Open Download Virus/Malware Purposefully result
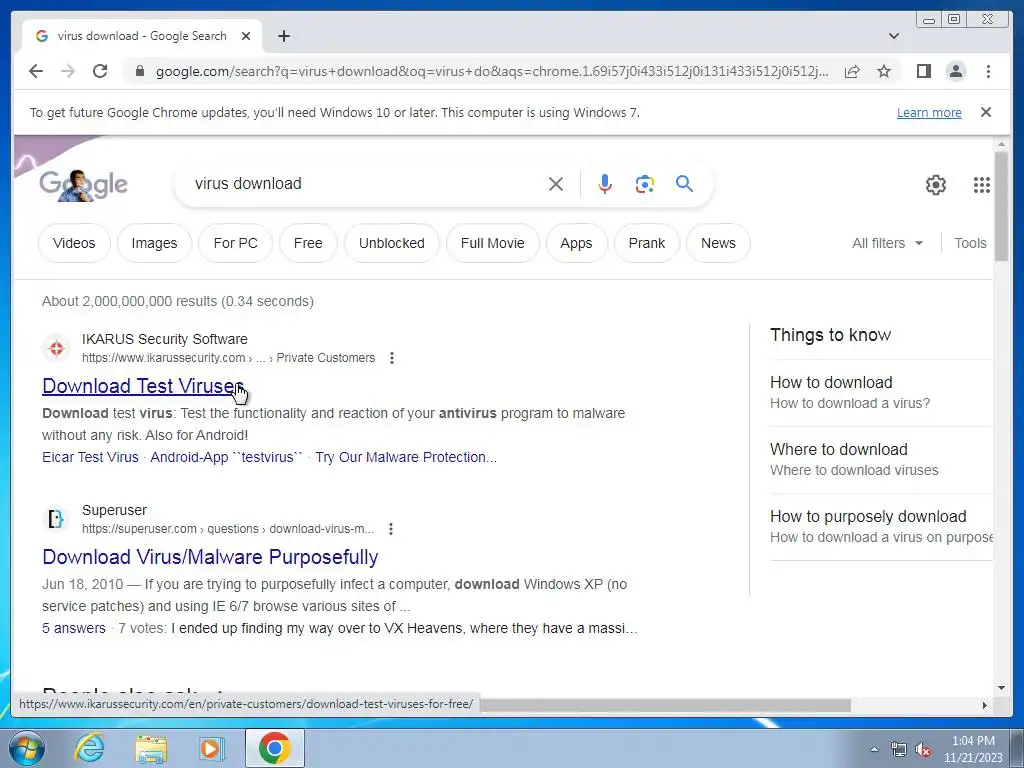Image resolution: width=1024 pixels, height=768 pixels. coord(210,557)
